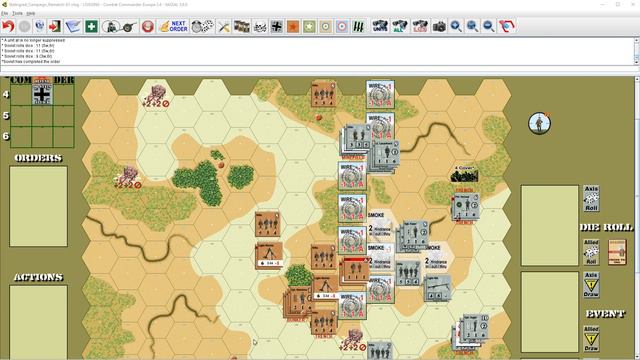Click the Axis Roll dice button

591,198
